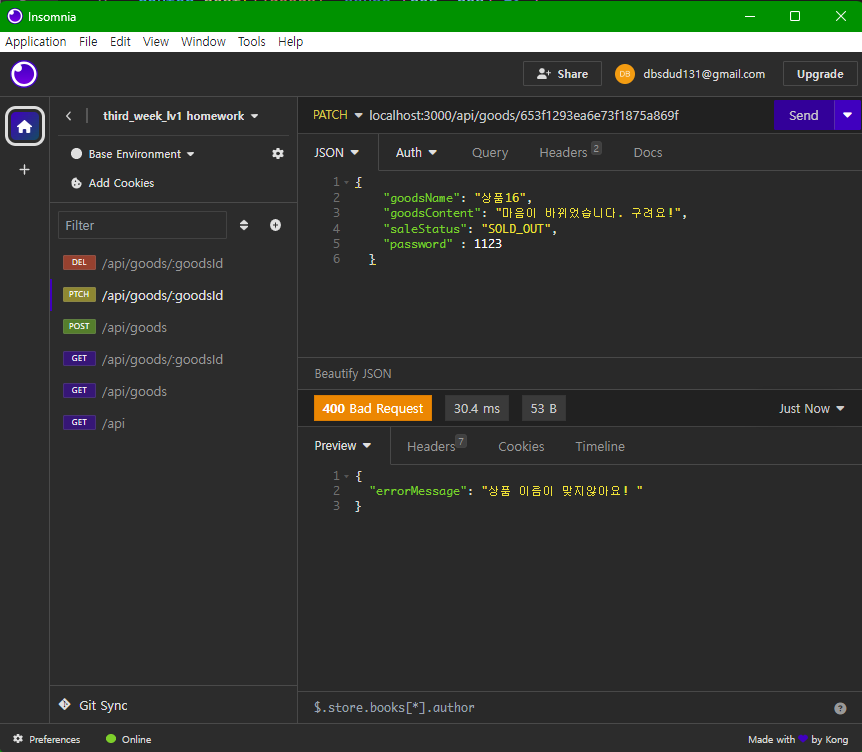Click Add Cookies
Image resolution: width=862 pixels, height=752 pixels.
(113, 183)
